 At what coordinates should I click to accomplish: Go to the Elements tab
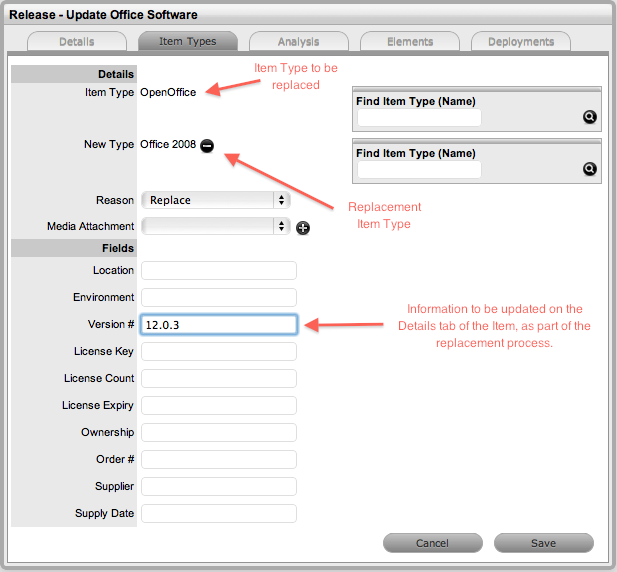pos(410,41)
